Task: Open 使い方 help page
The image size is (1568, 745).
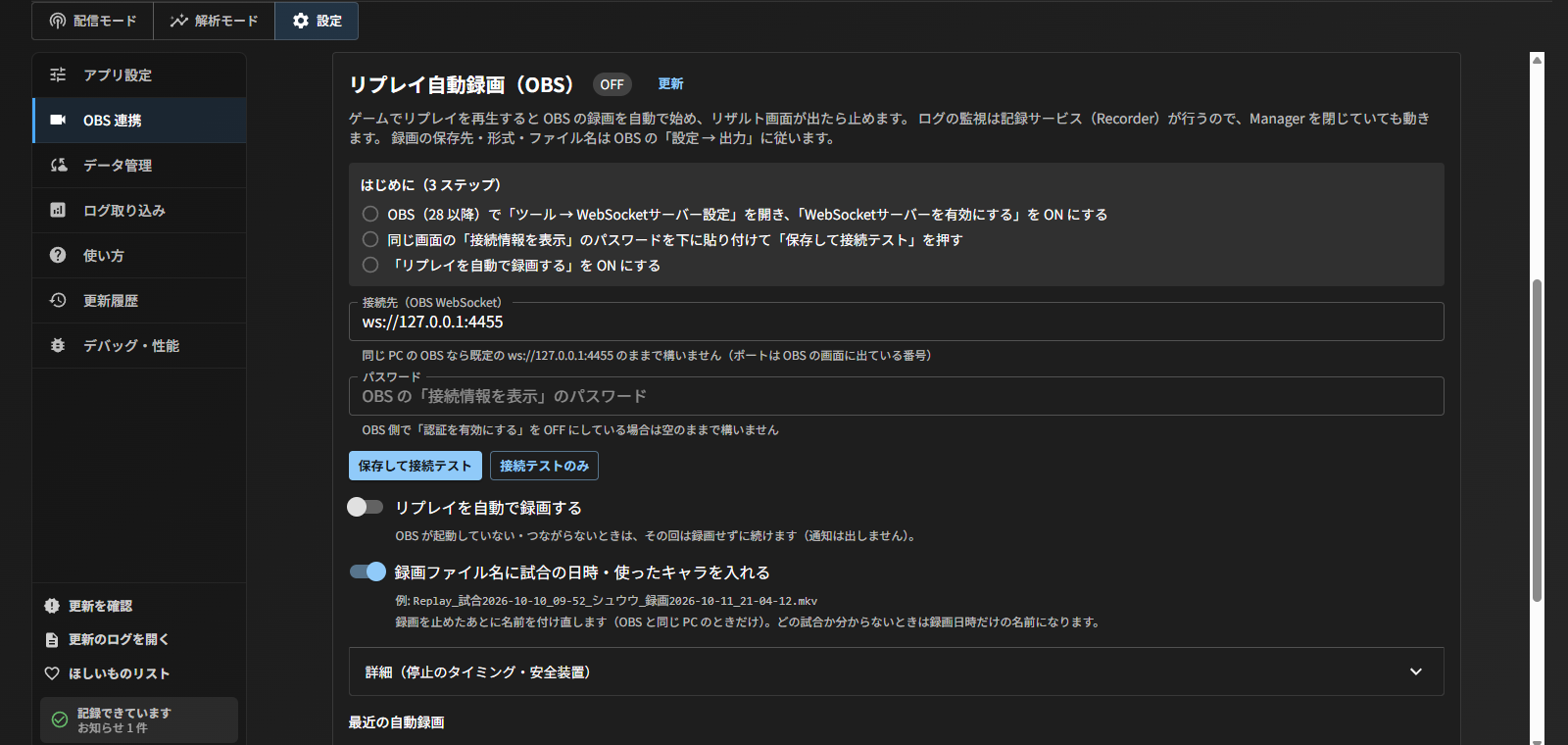Action: point(139,255)
